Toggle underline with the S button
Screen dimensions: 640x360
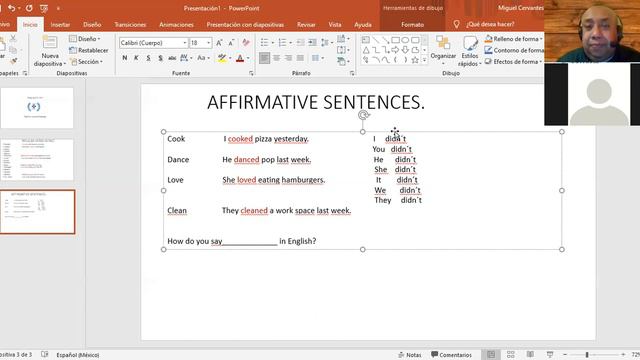coord(148,58)
